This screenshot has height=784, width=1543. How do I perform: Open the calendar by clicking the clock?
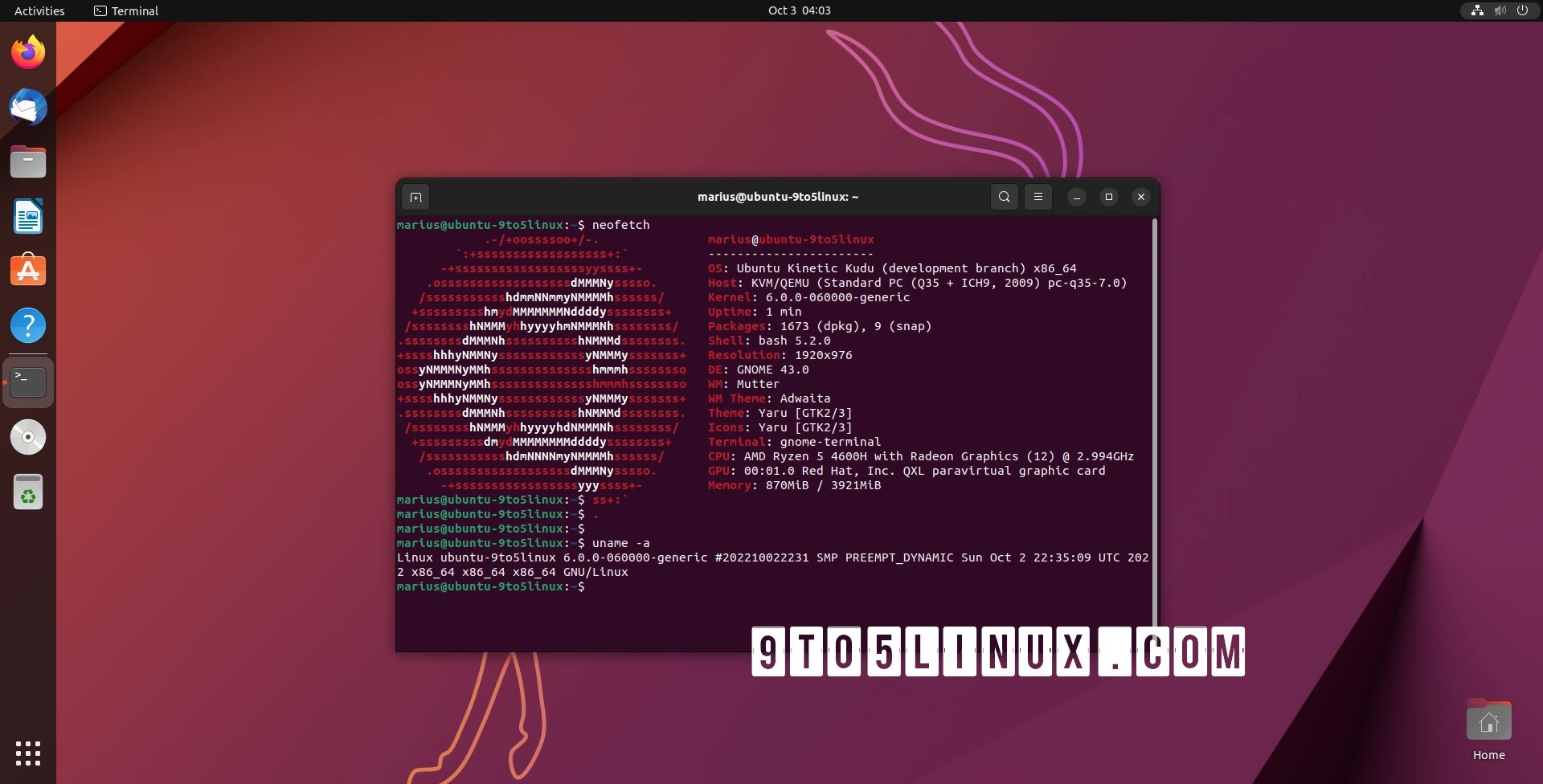coord(799,10)
